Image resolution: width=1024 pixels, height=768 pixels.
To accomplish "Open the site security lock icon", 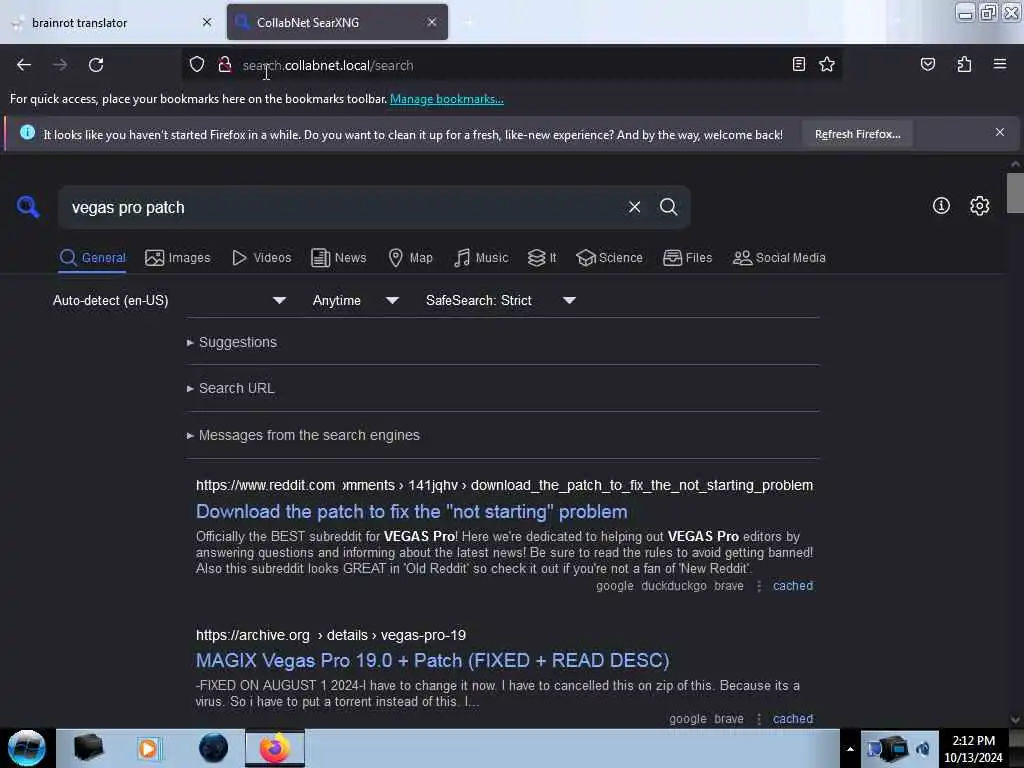I will coord(225,65).
